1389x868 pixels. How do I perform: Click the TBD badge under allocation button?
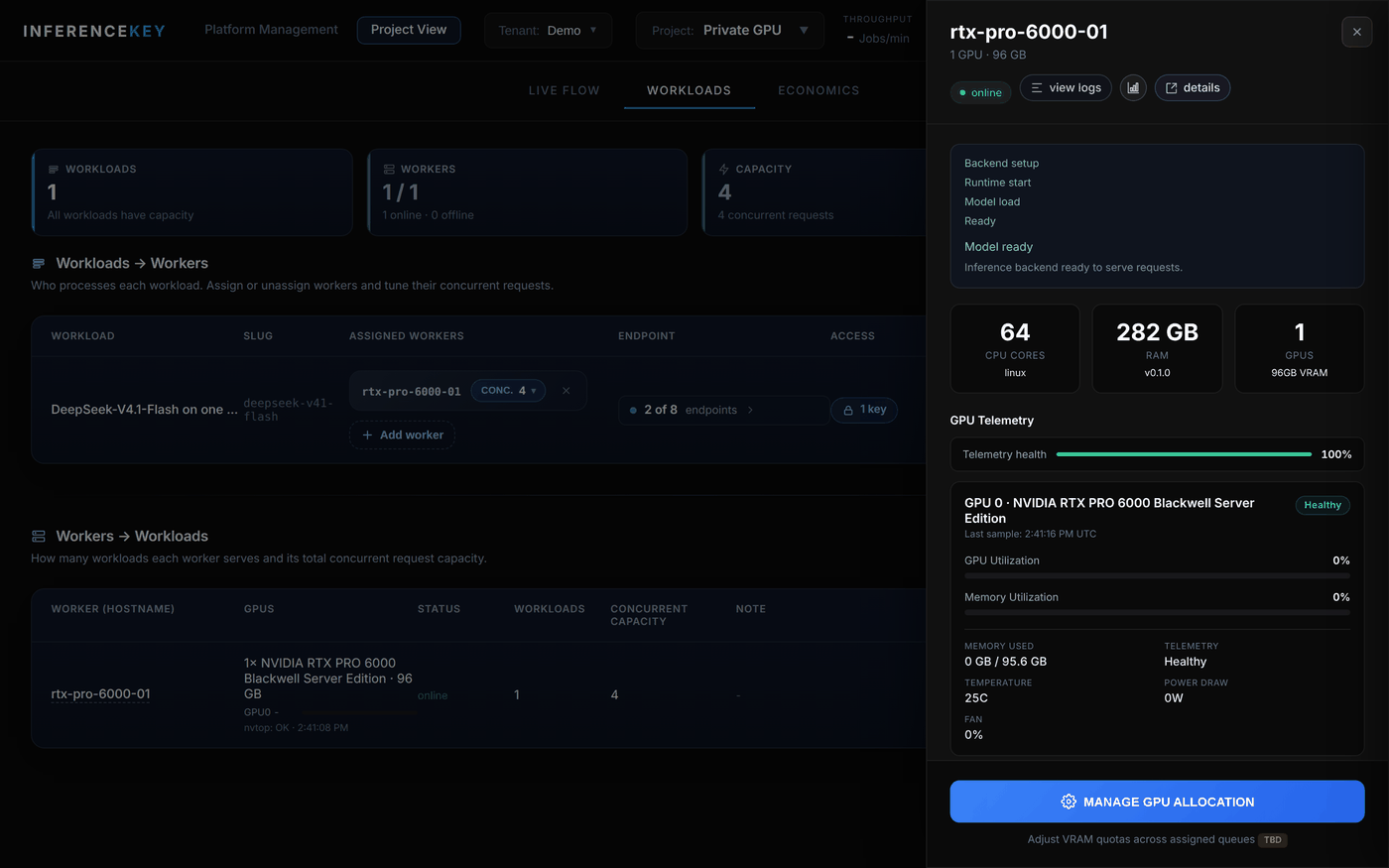click(1272, 840)
